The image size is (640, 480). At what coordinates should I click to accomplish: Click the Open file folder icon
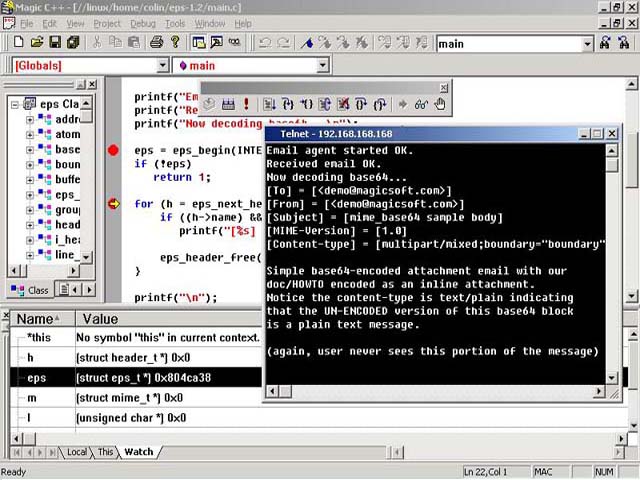[x=37, y=43]
